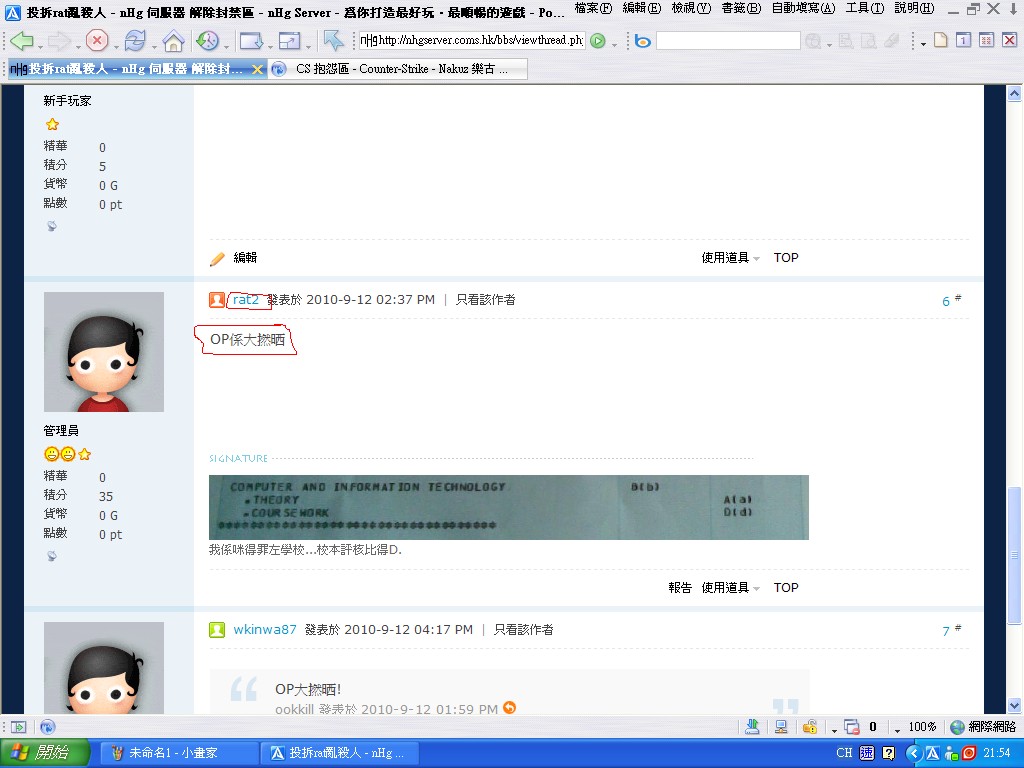Refresh the page with the reload icon
This screenshot has height=768, width=1024.
(134, 41)
